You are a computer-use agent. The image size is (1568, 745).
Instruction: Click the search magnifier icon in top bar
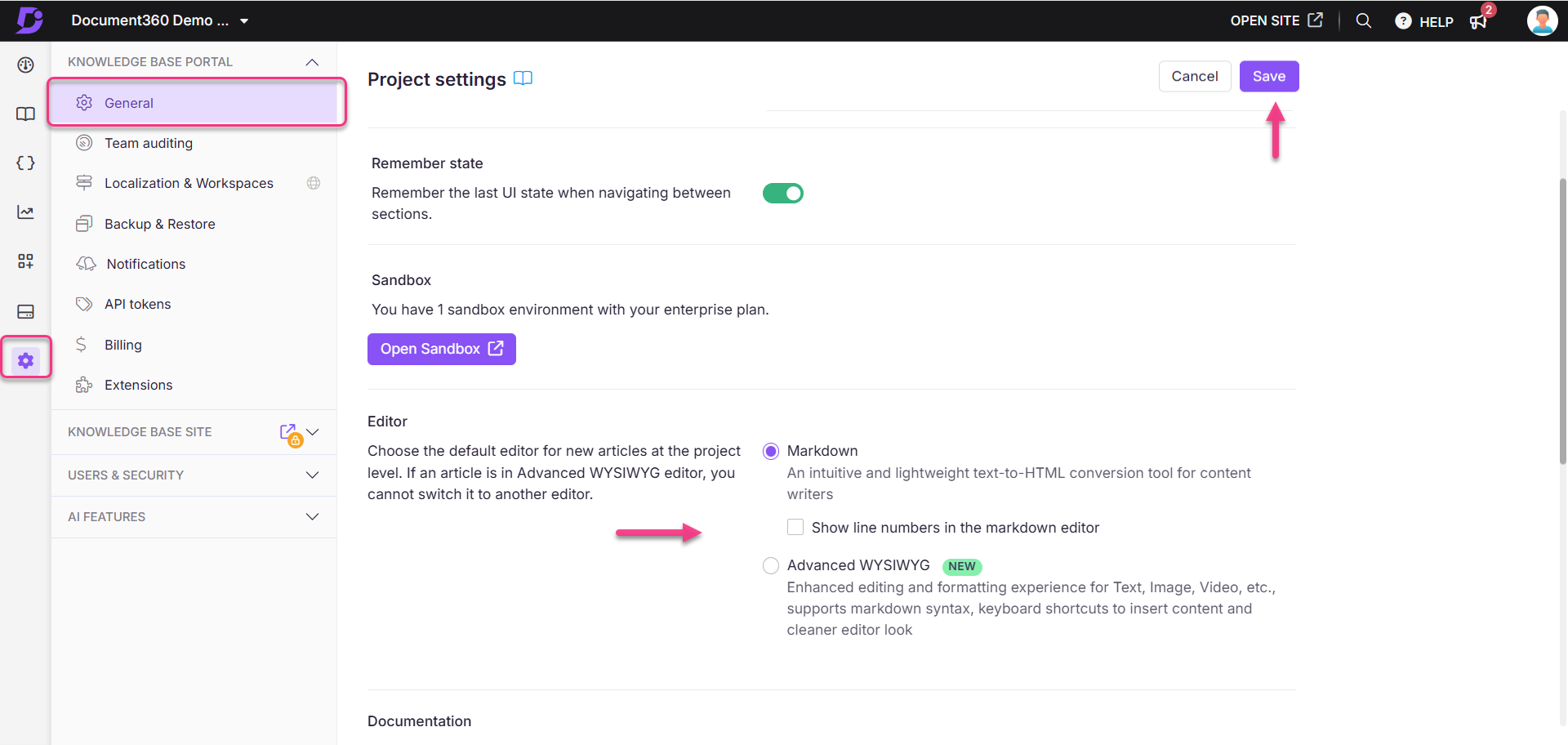coord(1363,20)
